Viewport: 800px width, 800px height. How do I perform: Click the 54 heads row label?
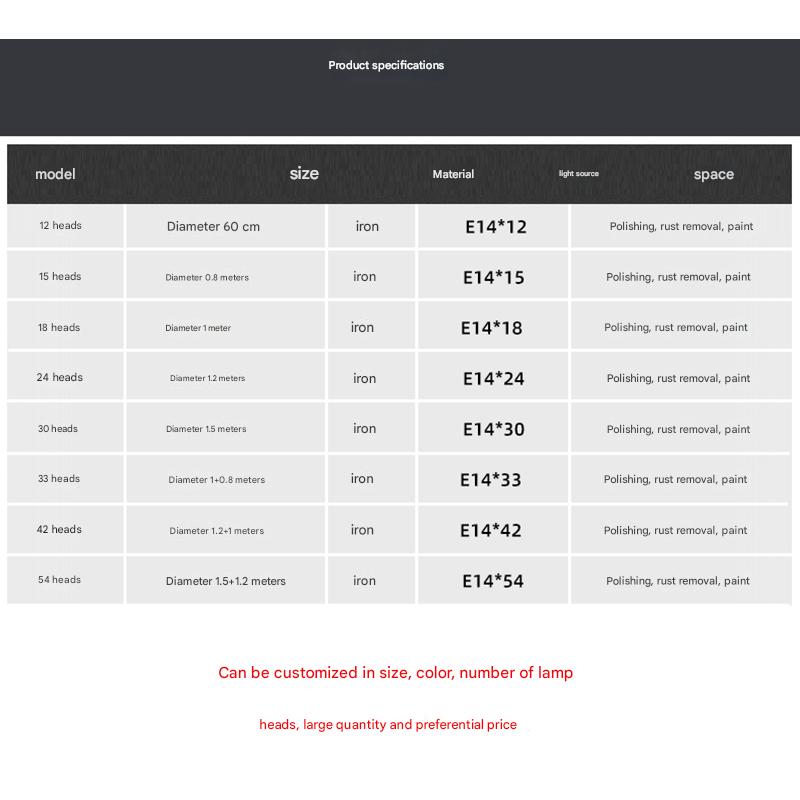pyautogui.click(x=59, y=580)
